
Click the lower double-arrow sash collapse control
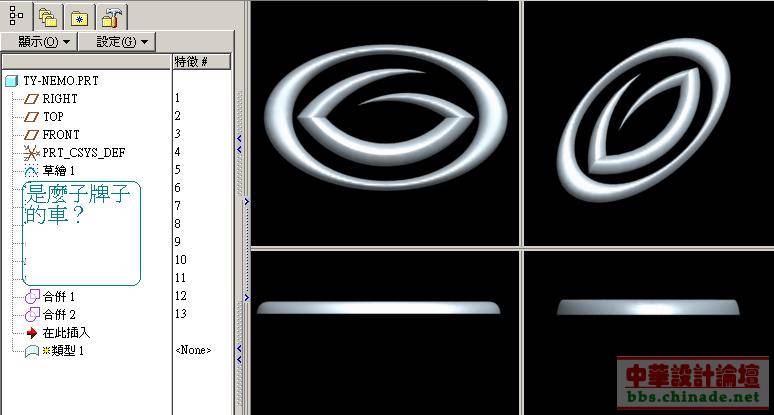239,354
